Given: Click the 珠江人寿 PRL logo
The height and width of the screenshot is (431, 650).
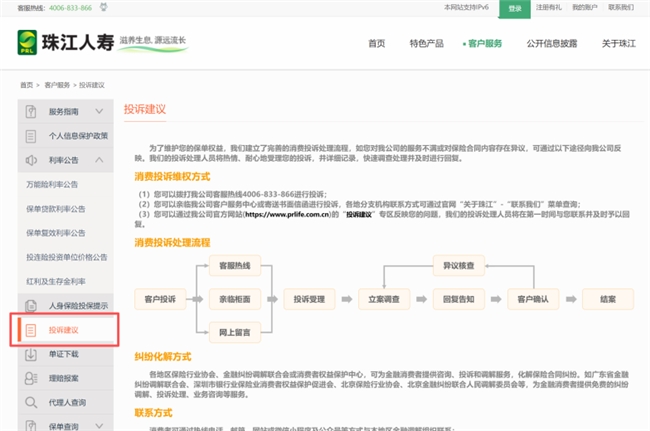Looking at the screenshot, I should pyautogui.click(x=65, y=42).
